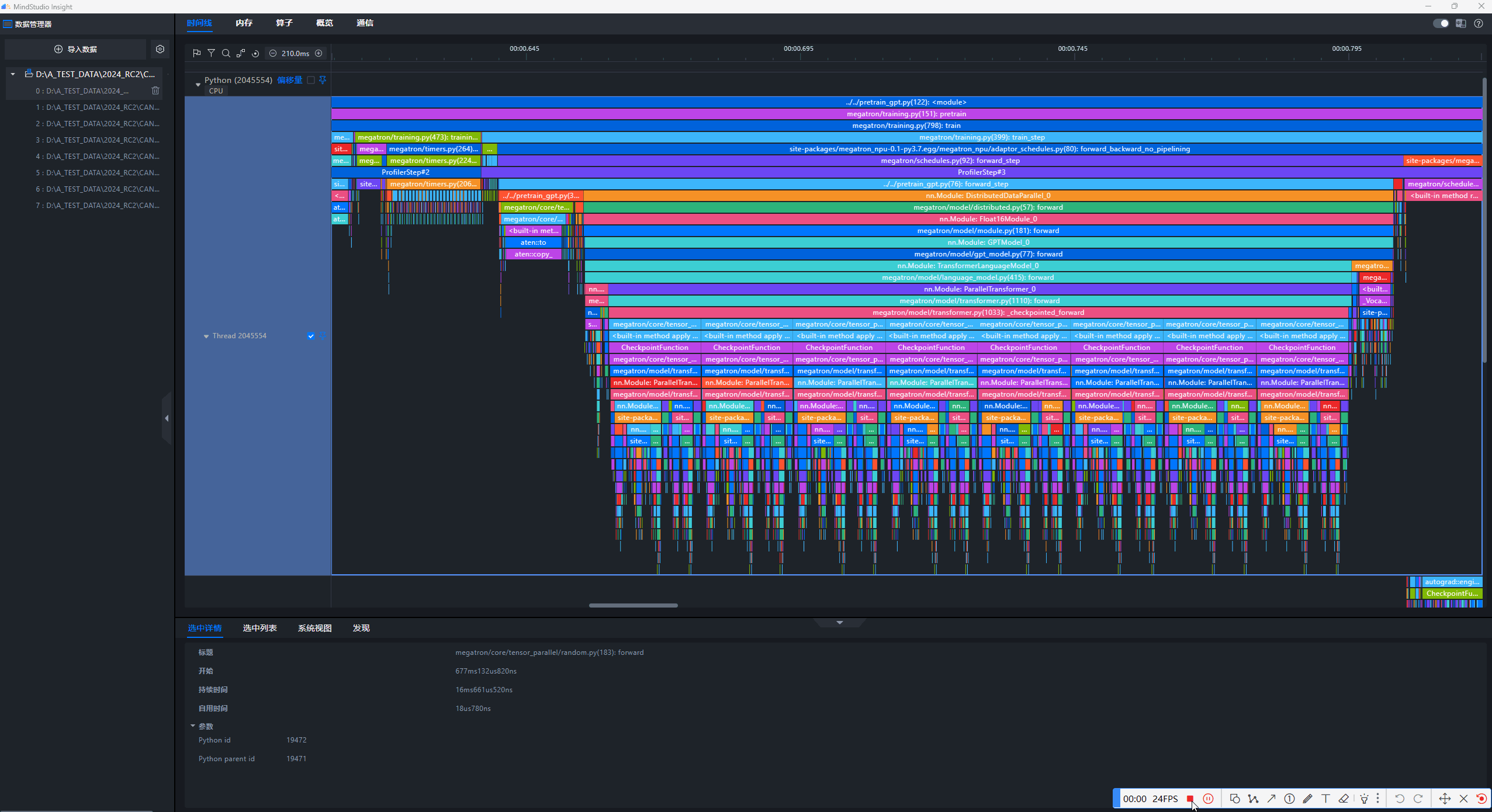Uncheck the Thread 2045554 checkbox
The image size is (1492, 812).
311,336
